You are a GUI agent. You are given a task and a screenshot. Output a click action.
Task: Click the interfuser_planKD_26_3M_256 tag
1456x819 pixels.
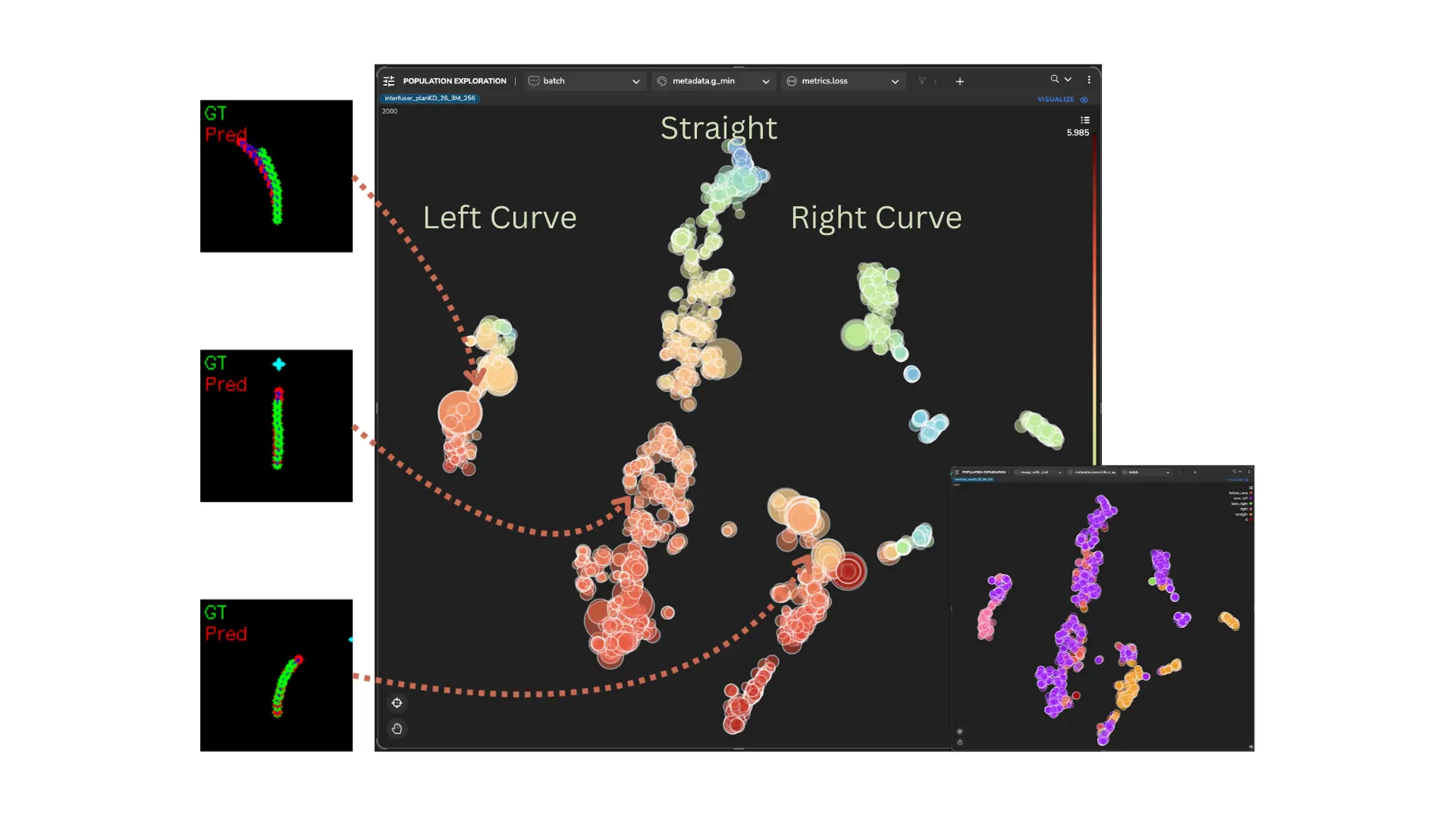429,99
